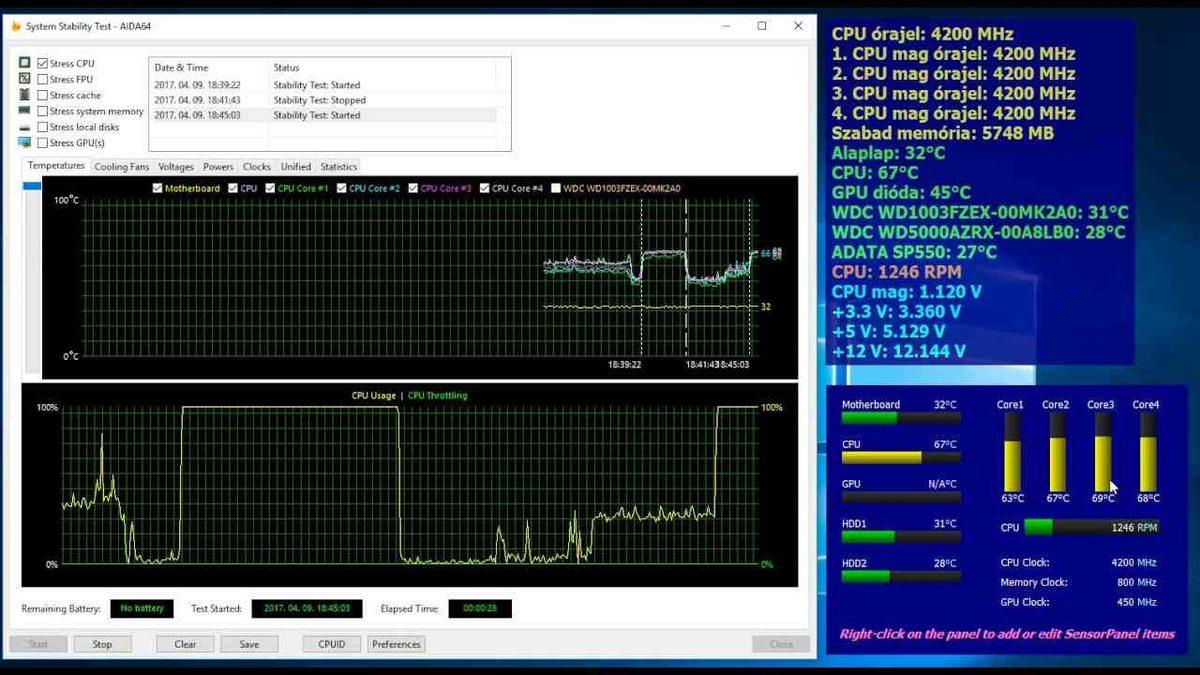
Task: Select the 18:45:03 stability test log entry
Action: click(197, 114)
